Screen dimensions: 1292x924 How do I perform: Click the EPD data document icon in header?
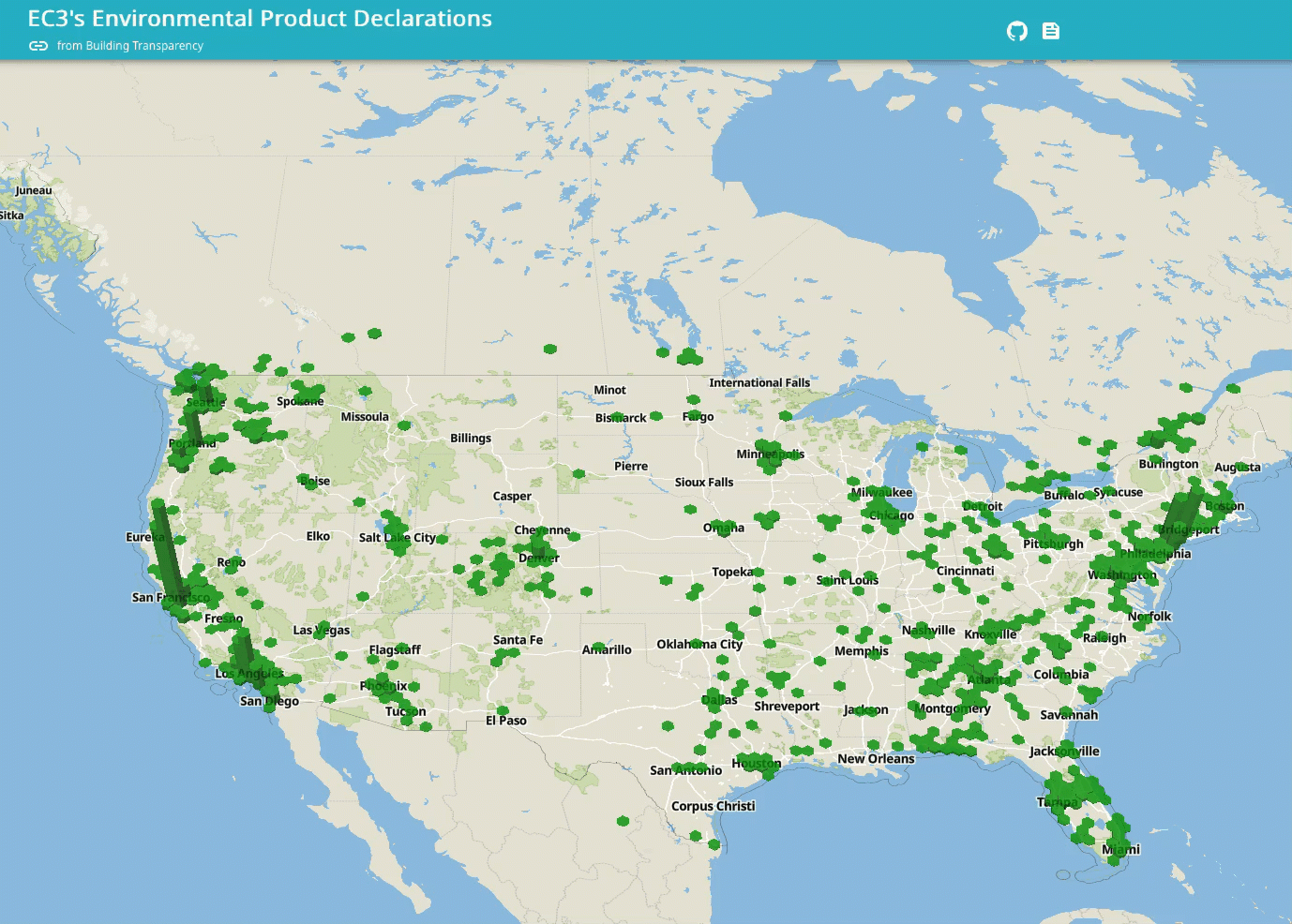pyautogui.click(x=1051, y=30)
